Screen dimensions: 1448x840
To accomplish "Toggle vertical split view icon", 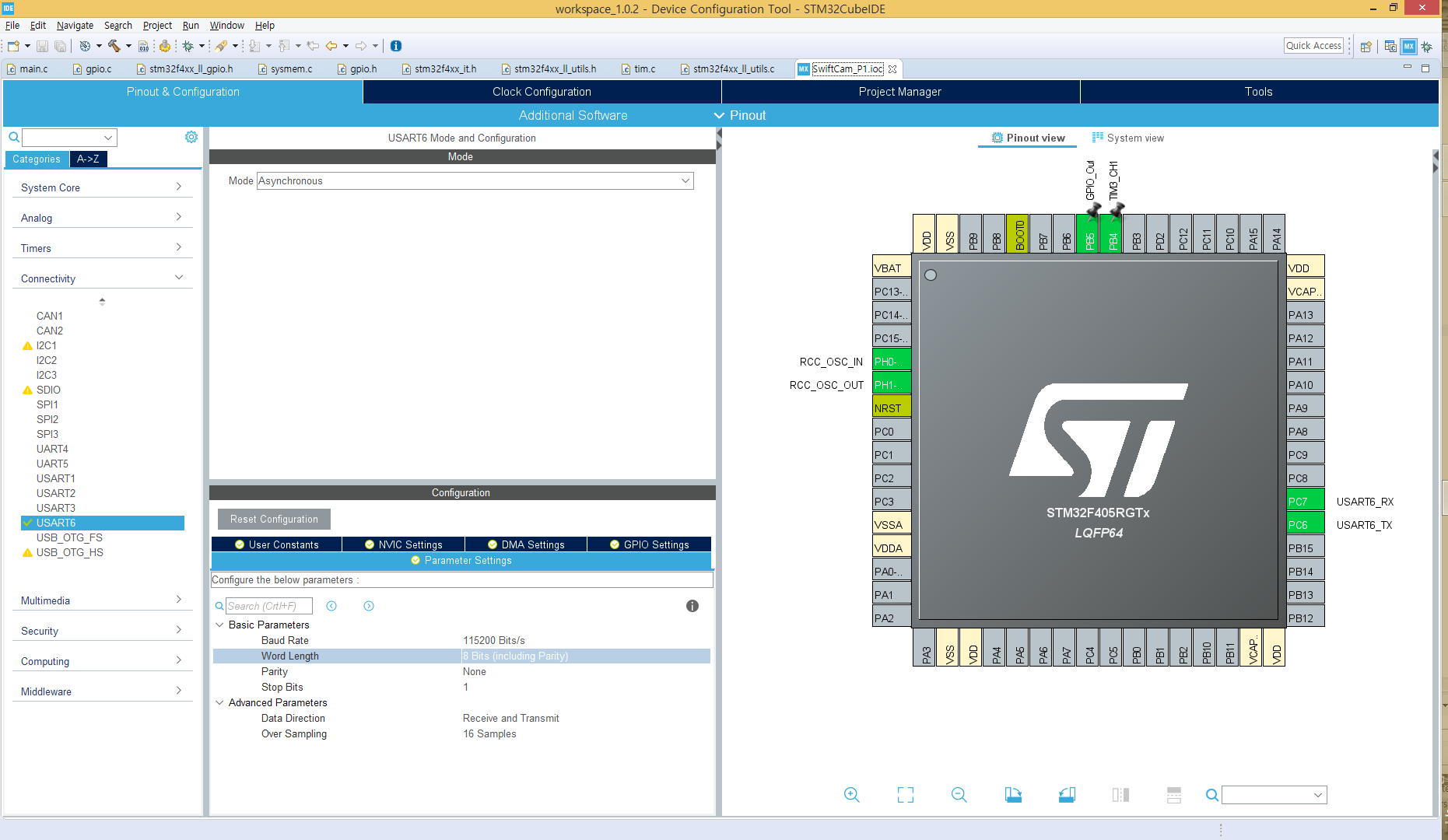I will [x=1120, y=795].
